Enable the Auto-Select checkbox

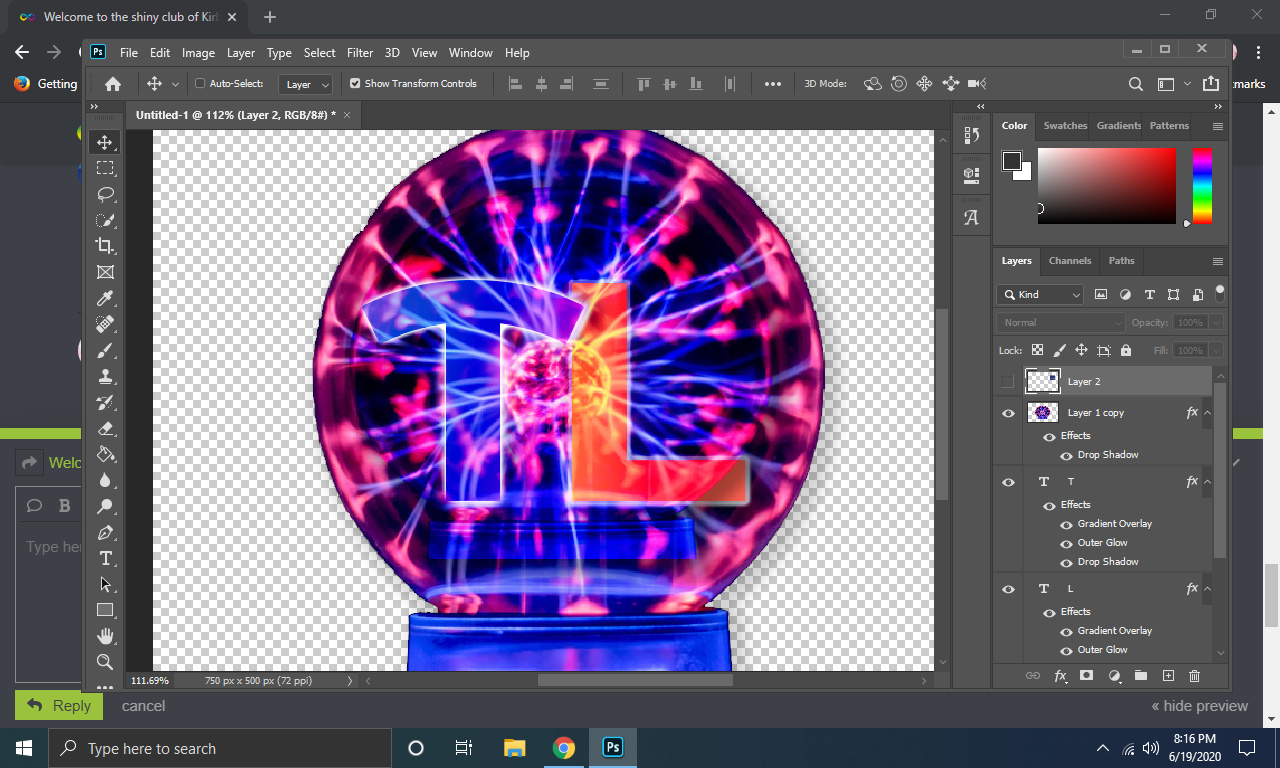[x=200, y=84]
